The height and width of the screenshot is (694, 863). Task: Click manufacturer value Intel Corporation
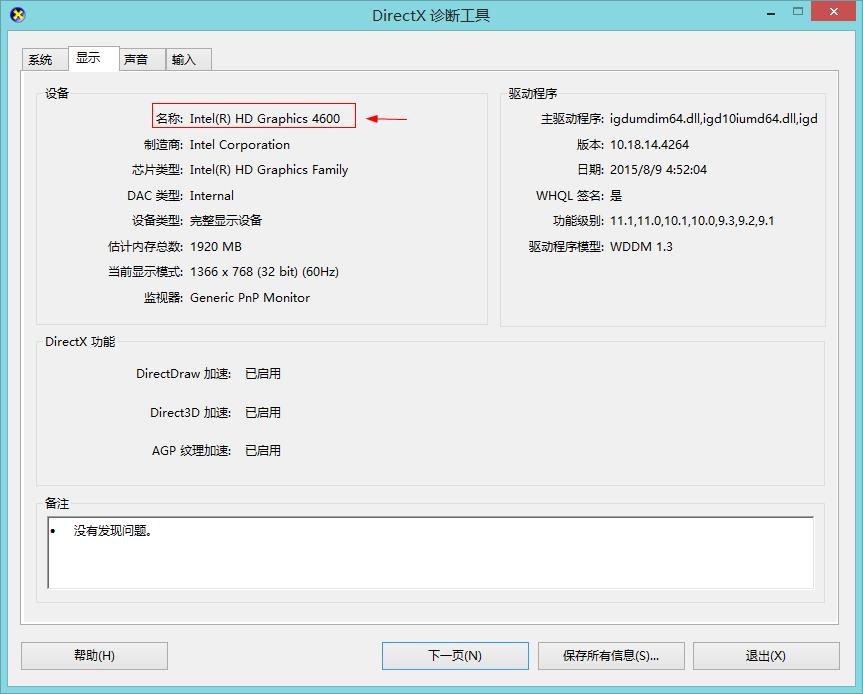tap(239, 145)
